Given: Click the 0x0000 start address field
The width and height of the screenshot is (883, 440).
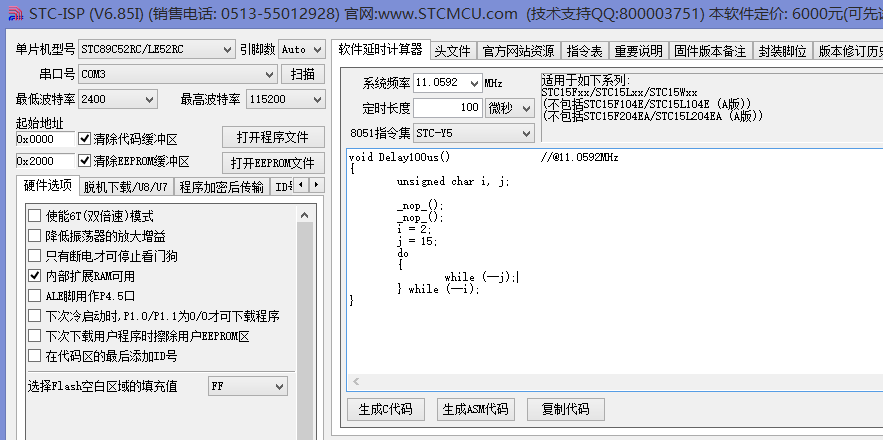Looking at the screenshot, I should [45, 139].
